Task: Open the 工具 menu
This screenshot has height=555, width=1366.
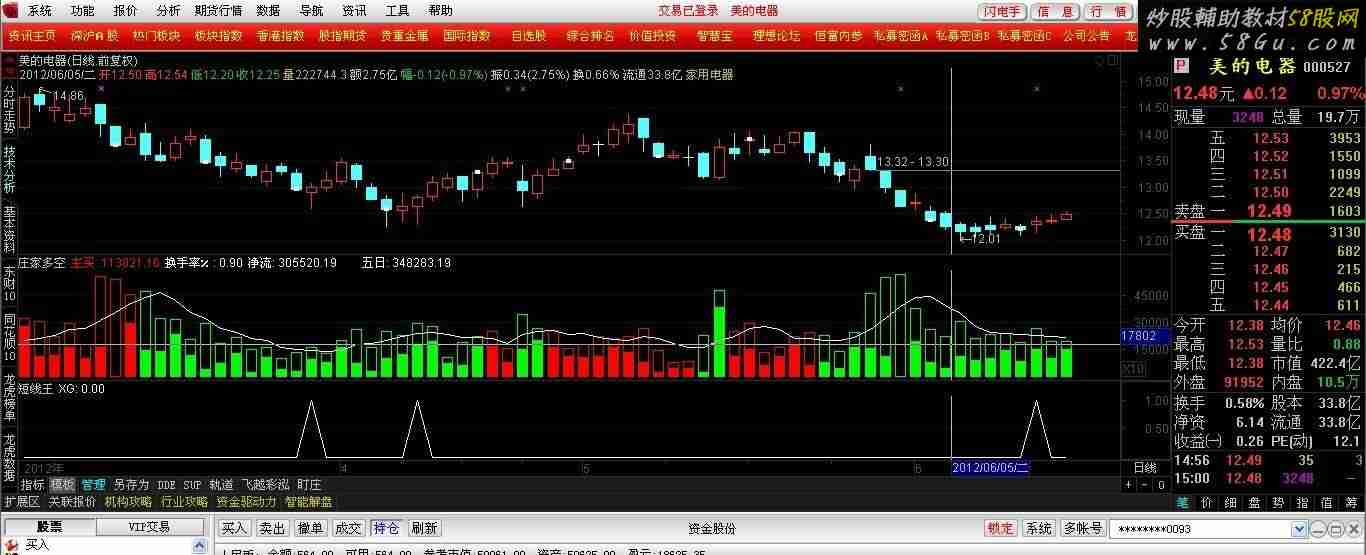Action: 397,11
